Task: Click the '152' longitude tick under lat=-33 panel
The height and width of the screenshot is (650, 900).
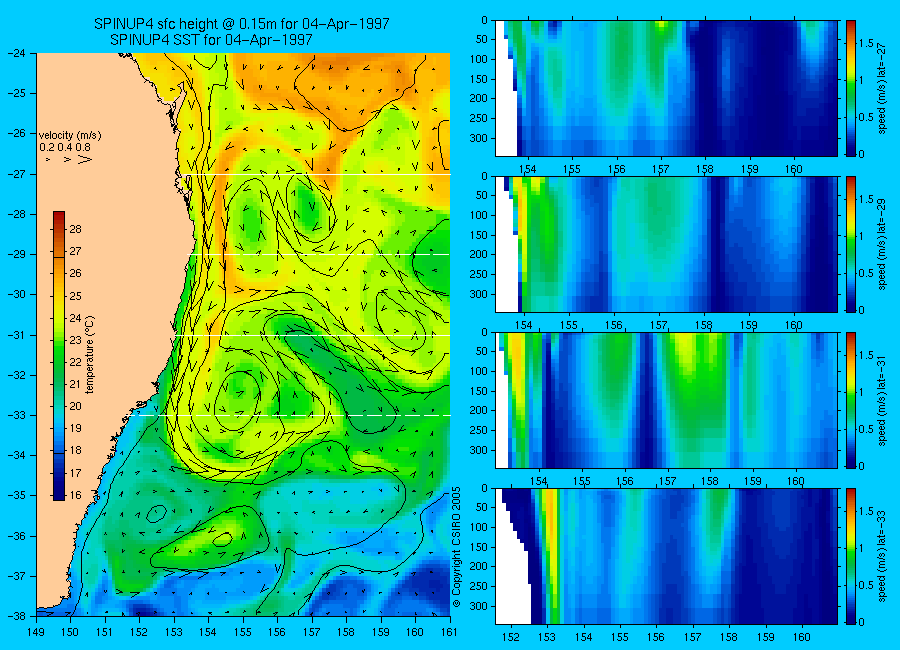Action: [x=510, y=637]
